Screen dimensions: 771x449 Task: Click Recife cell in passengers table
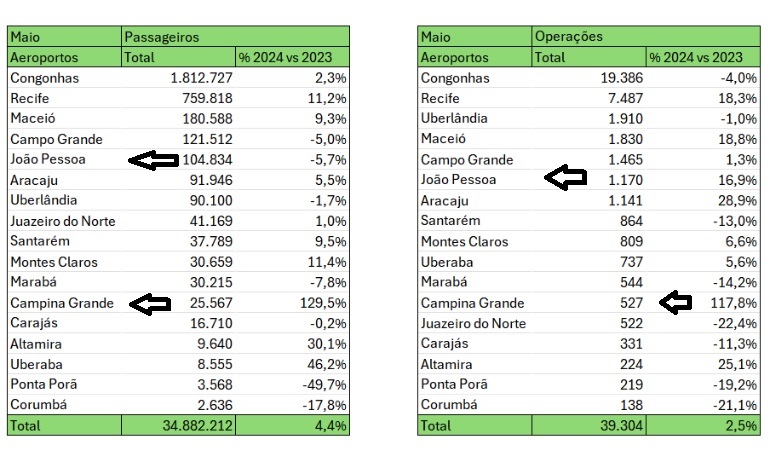(x=64, y=98)
